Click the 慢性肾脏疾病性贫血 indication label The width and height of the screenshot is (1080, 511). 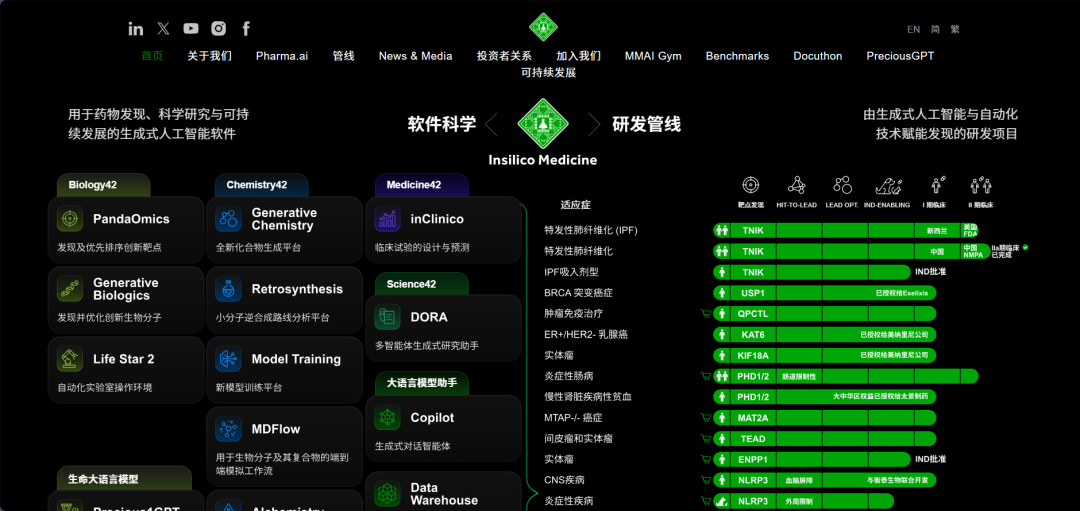(x=588, y=397)
